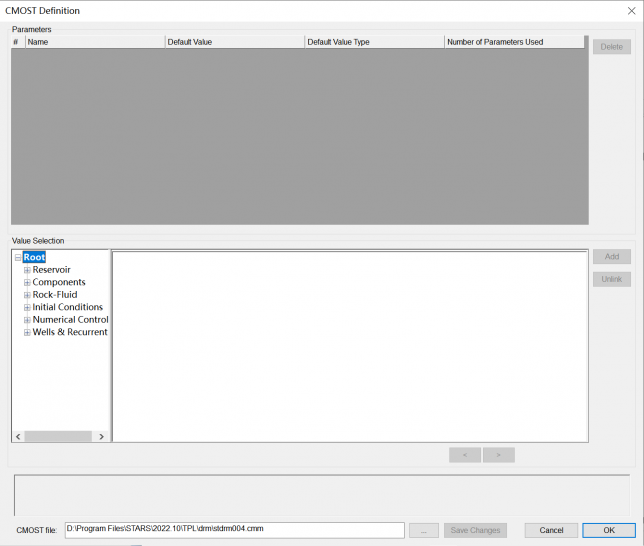Expand the Rock-Fluid node
Image resolution: width=644 pixels, height=546 pixels.
[x=28, y=295]
